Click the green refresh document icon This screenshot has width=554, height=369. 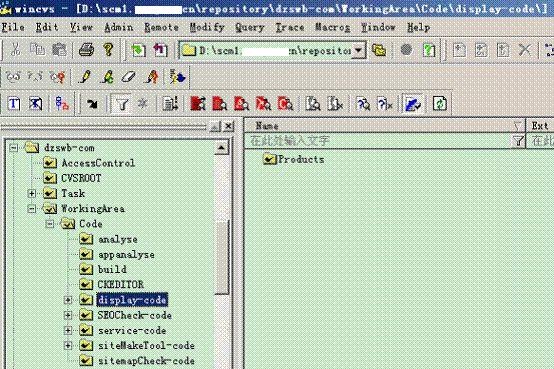tap(440, 104)
